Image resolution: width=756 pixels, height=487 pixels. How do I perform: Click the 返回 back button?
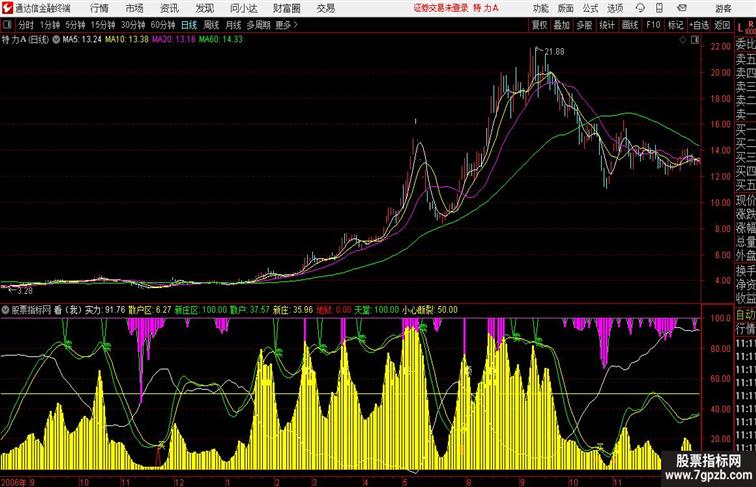[x=722, y=25]
